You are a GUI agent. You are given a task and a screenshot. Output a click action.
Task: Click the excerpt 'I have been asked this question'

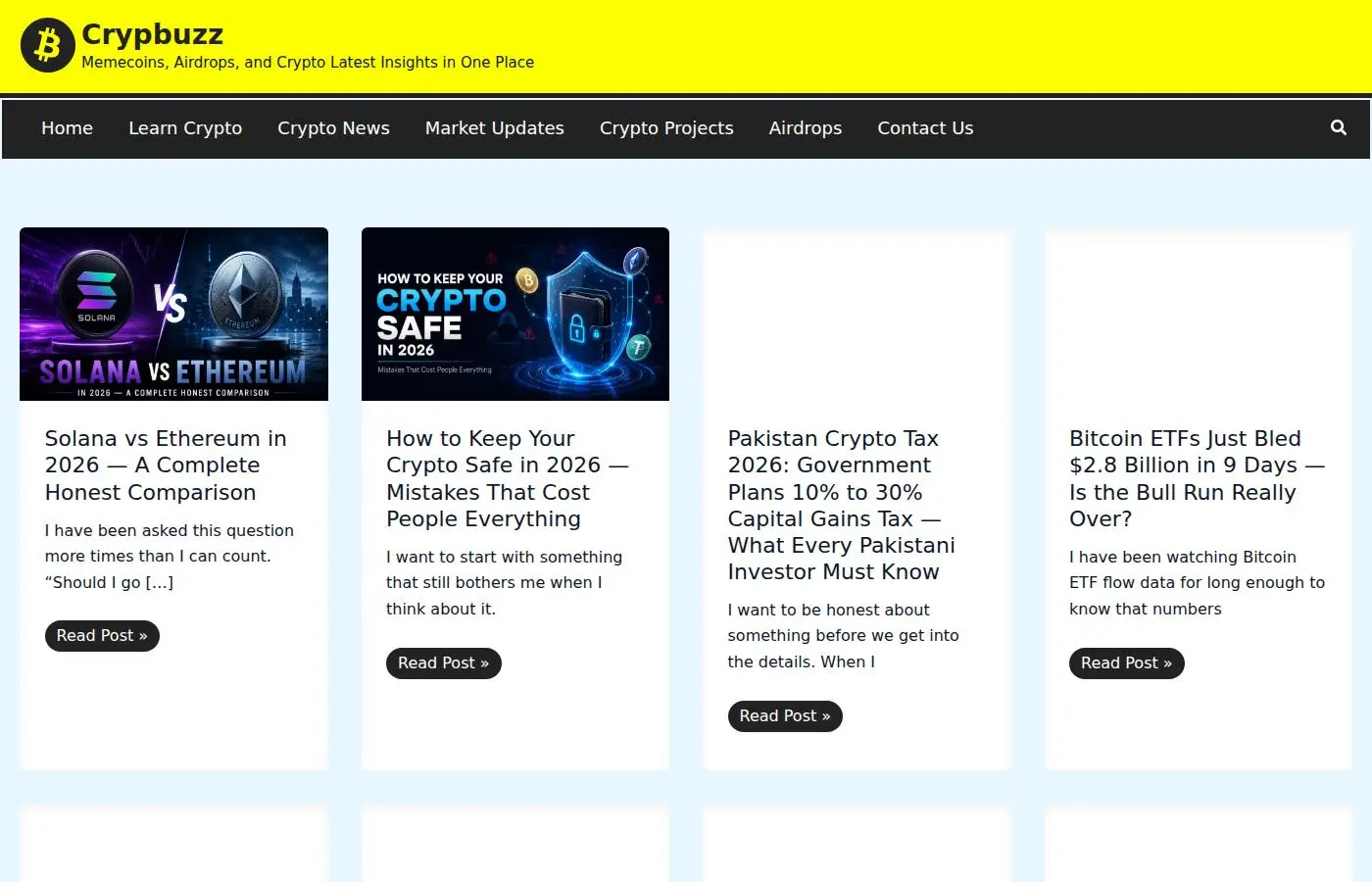pos(170,530)
